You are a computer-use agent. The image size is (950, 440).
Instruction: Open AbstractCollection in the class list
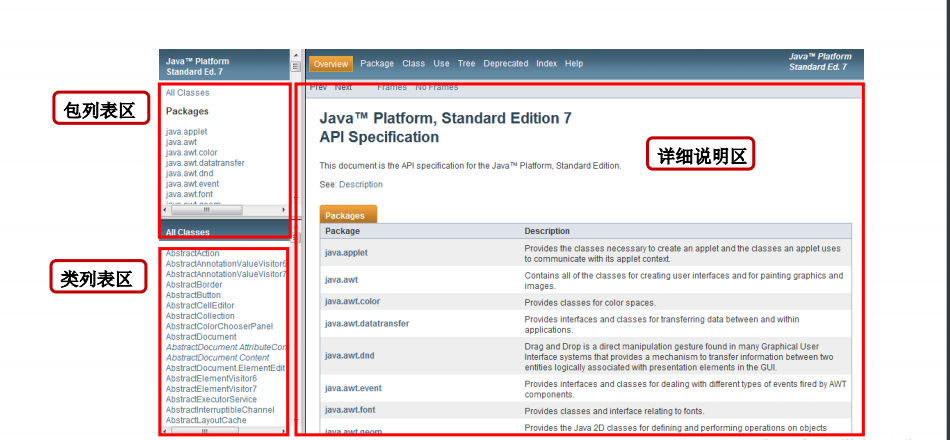200,316
